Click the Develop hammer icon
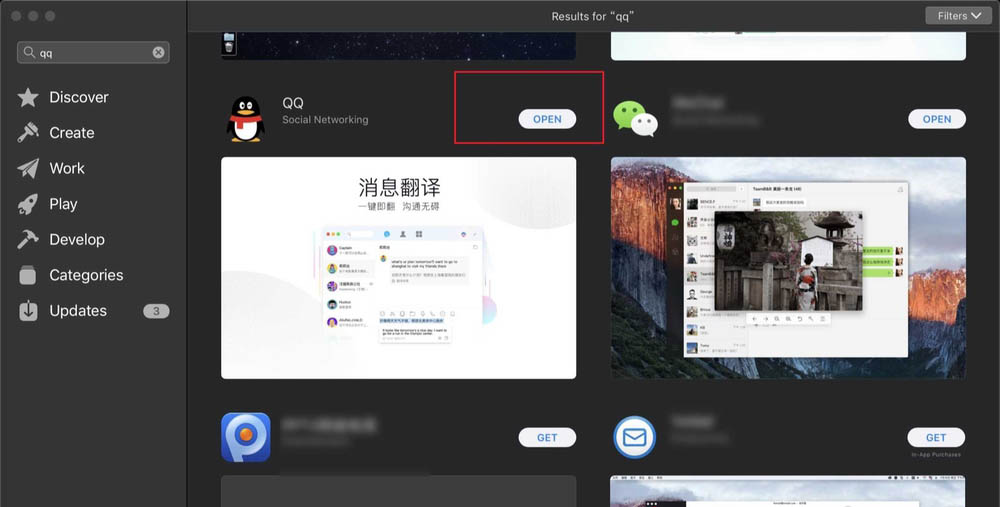 (x=28, y=239)
